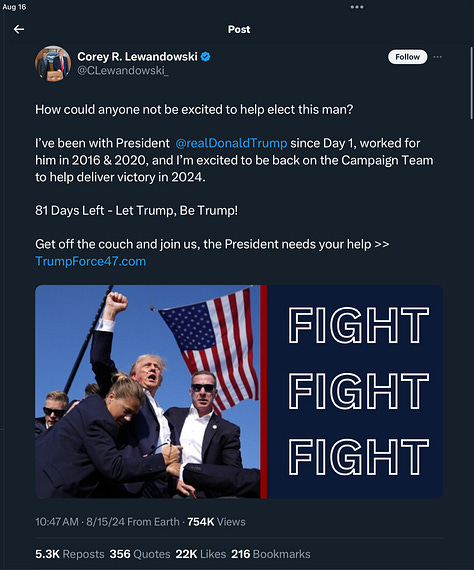Open Corey R. Lewandowski's profile picture

coord(53,63)
